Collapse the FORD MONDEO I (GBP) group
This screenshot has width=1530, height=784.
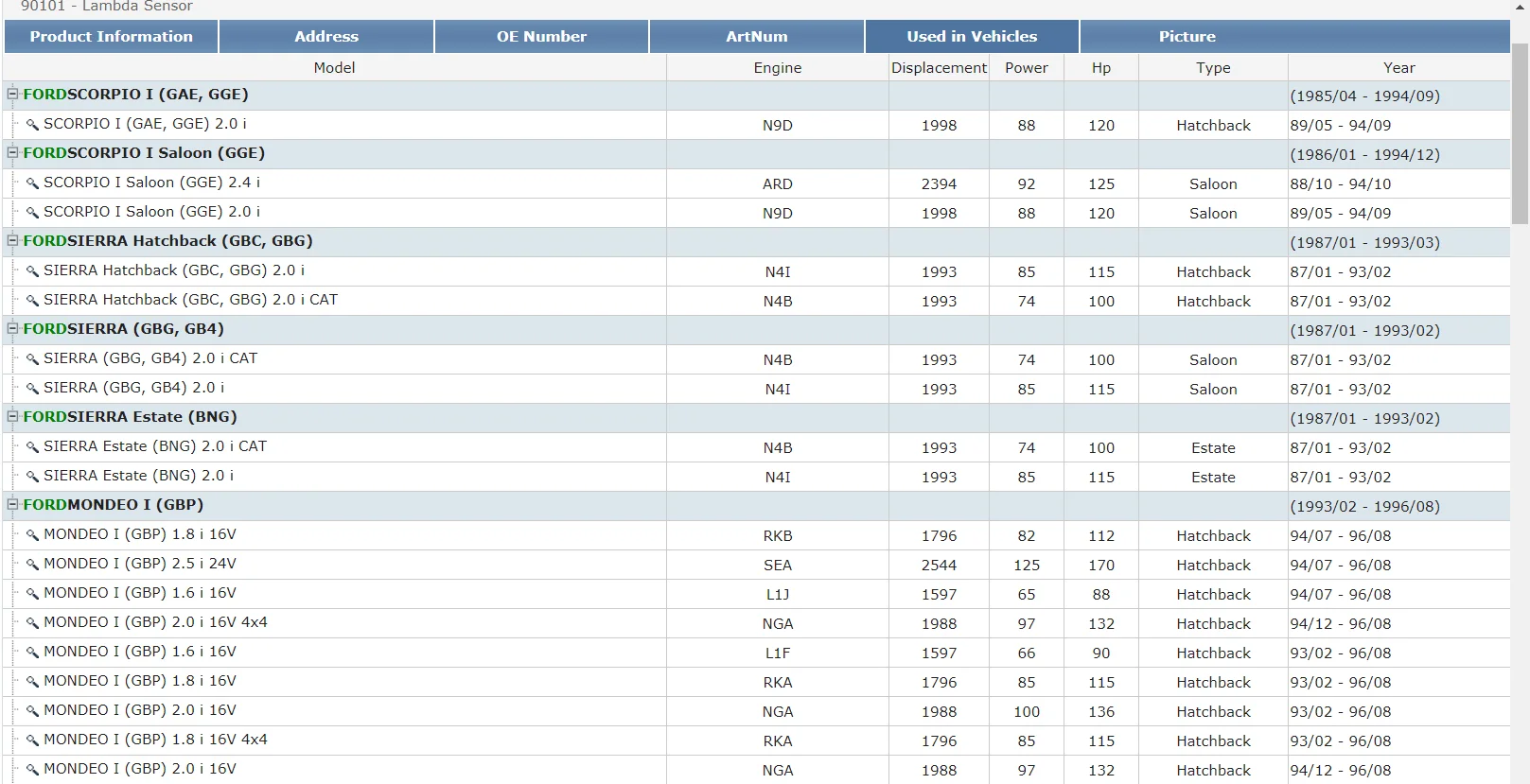pyautogui.click(x=13, y=504)
